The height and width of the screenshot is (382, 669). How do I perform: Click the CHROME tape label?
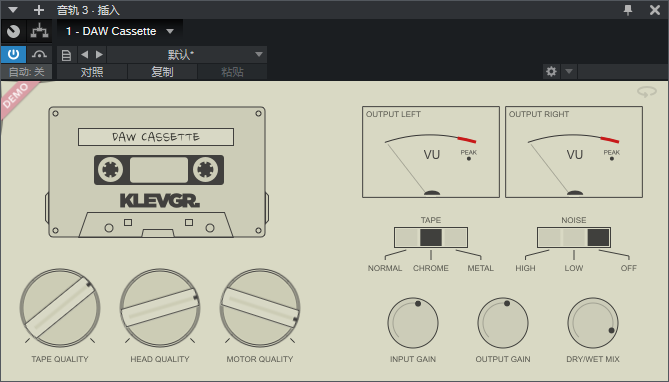coord(431,268)
